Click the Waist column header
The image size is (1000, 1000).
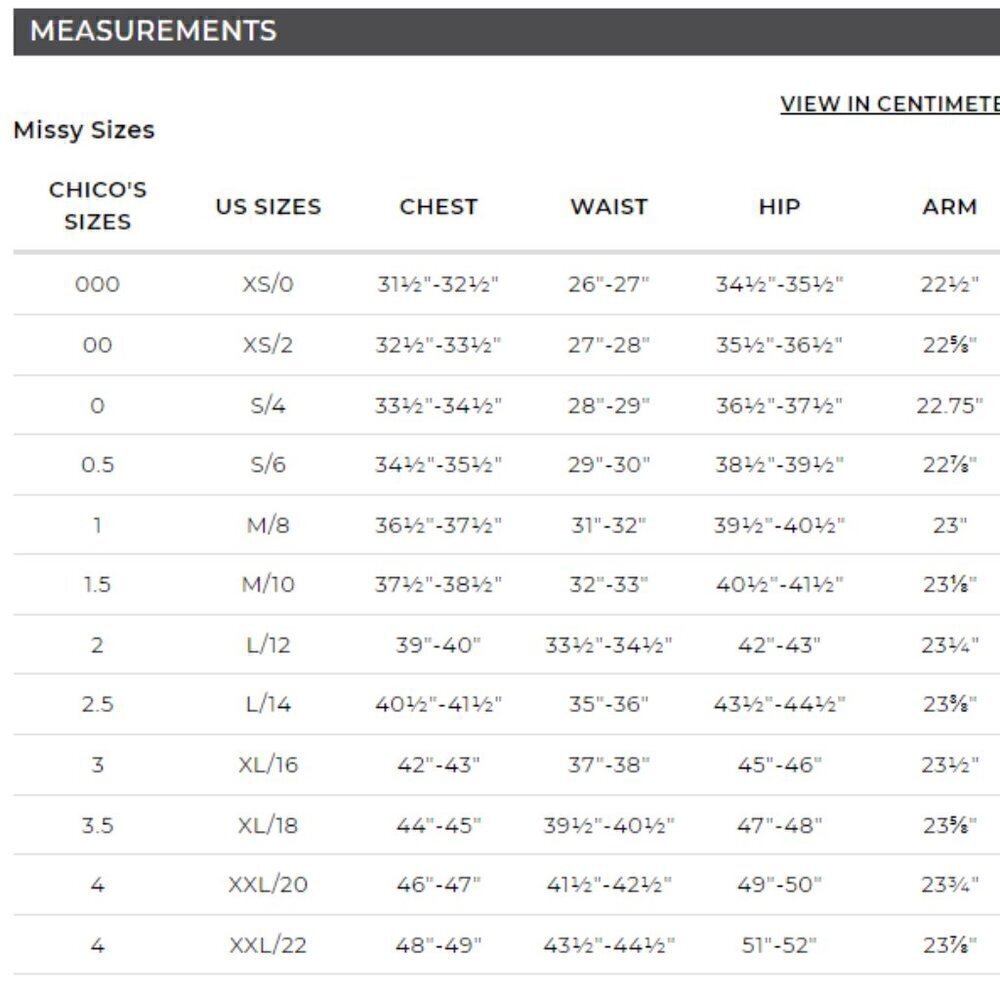point(609,207)
